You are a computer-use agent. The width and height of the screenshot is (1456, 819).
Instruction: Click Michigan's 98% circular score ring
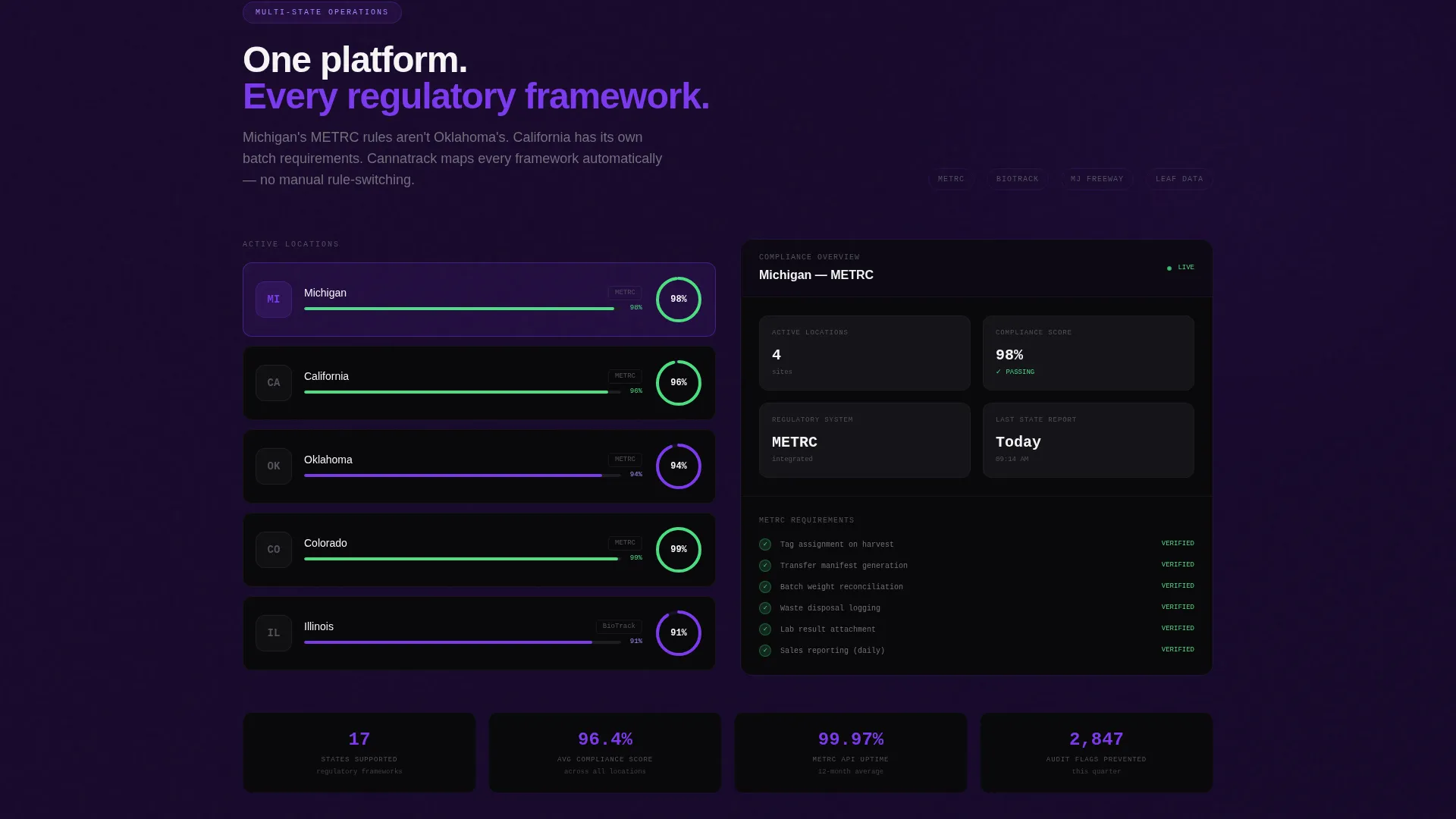tap(679, 300)
